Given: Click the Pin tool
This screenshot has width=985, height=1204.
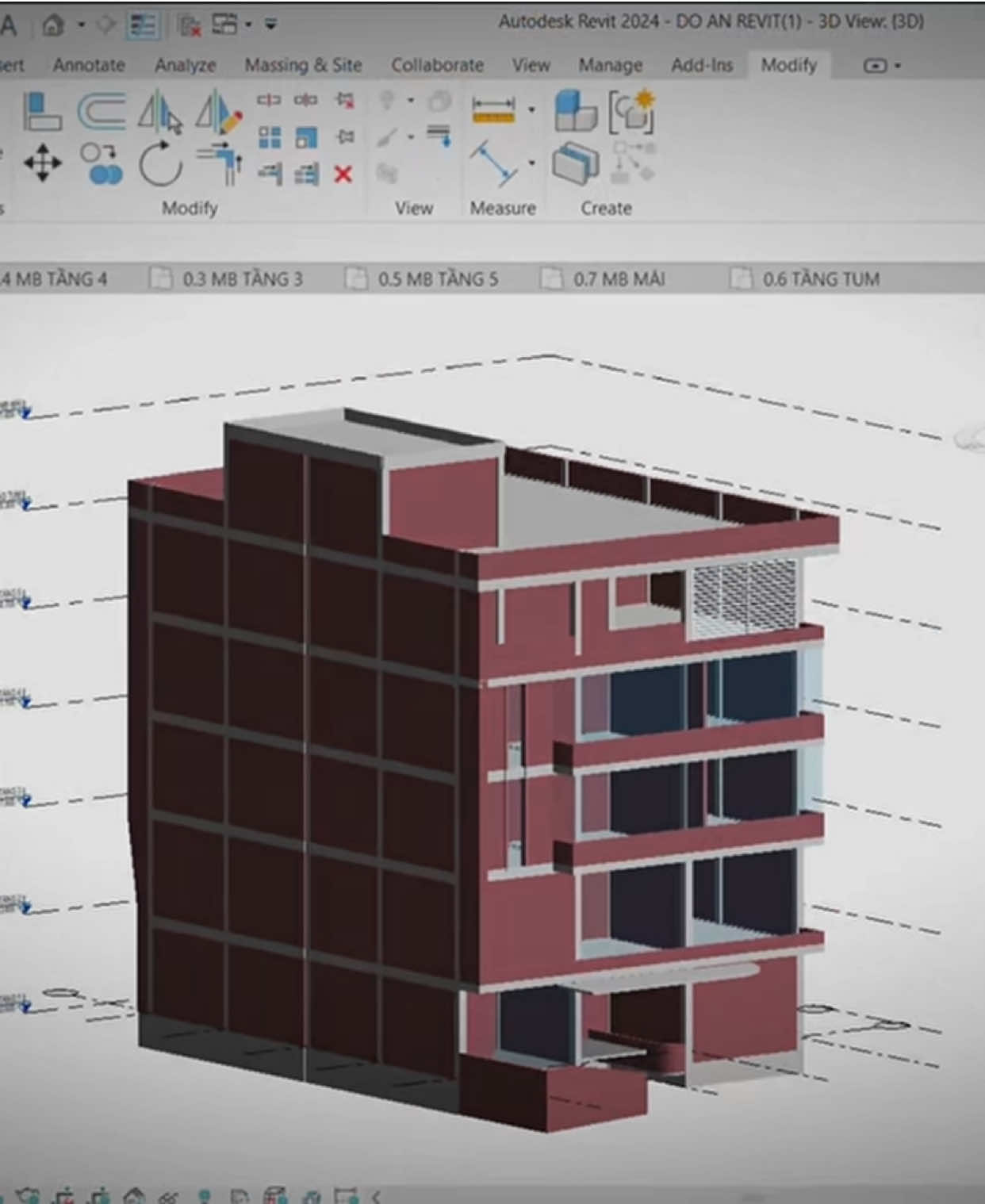Looking at the screenshot, I should (345, 137).
